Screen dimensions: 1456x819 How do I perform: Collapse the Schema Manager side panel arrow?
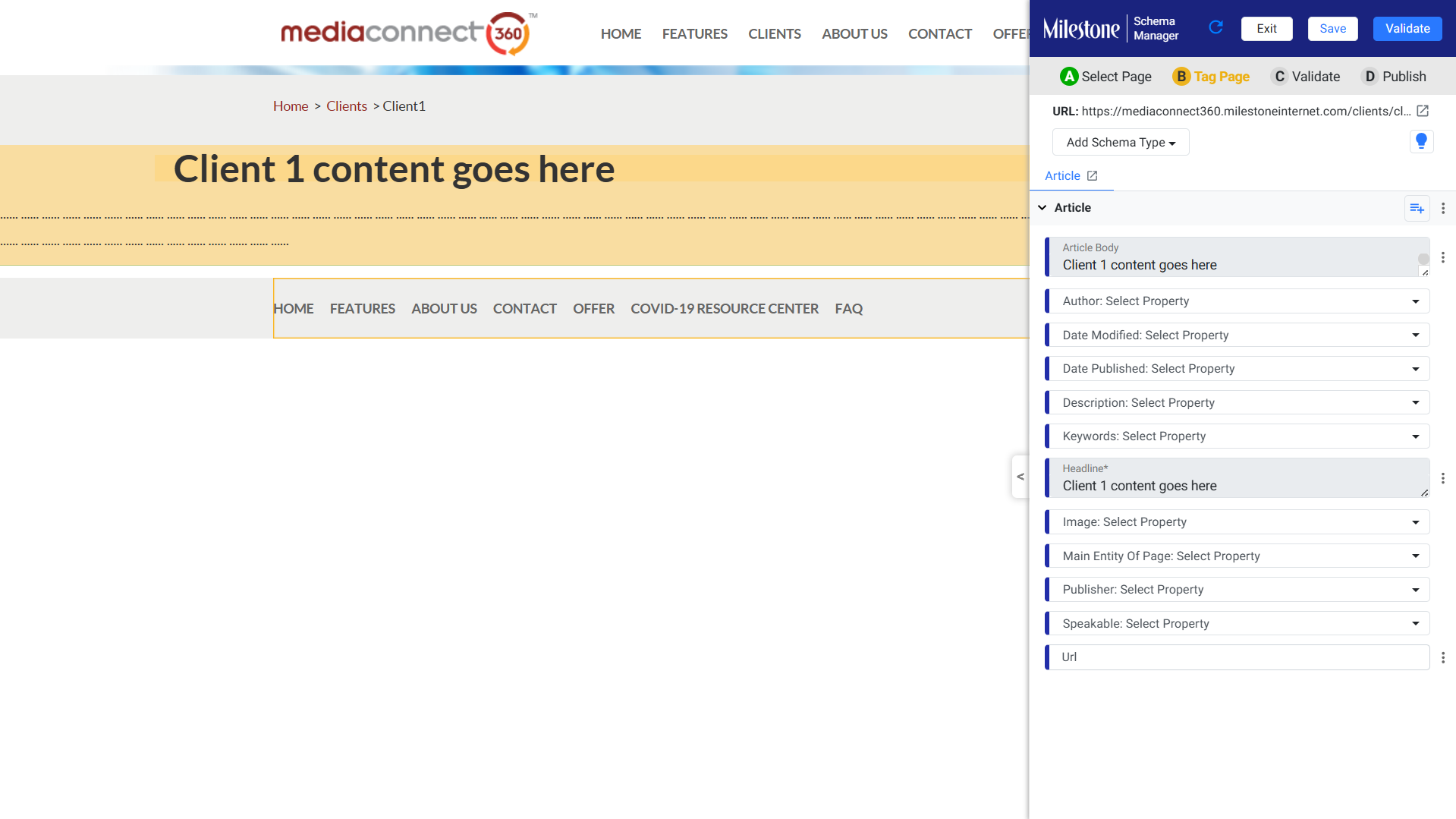click(1020, 477)
